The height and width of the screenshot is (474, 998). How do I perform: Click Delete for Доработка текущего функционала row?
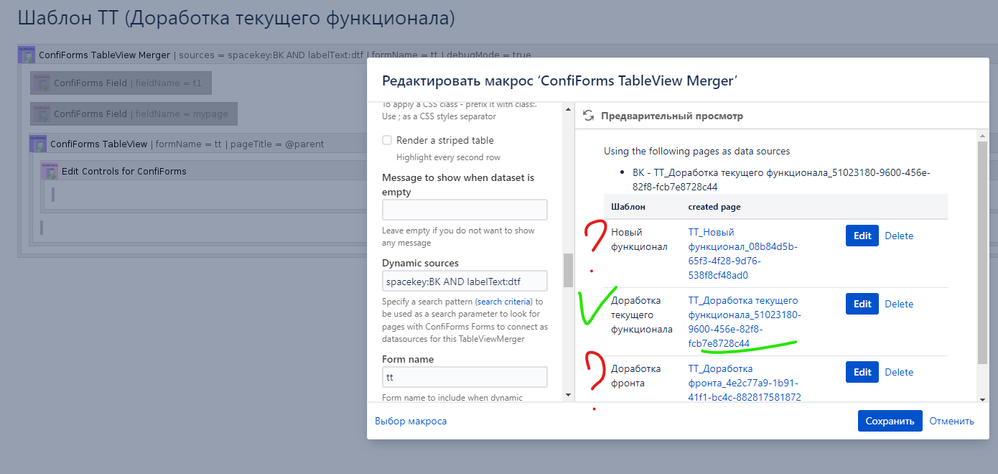click(x=899, y=304)
